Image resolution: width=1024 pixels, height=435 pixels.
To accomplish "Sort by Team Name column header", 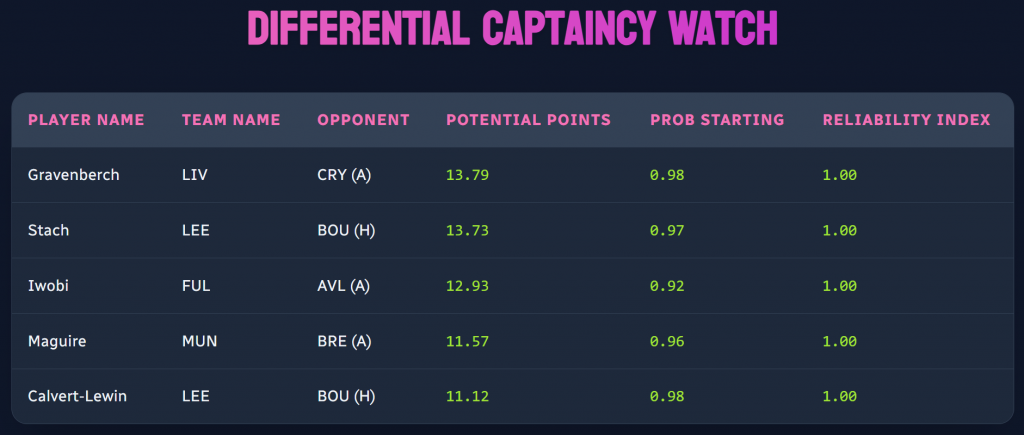I will 231,120.
